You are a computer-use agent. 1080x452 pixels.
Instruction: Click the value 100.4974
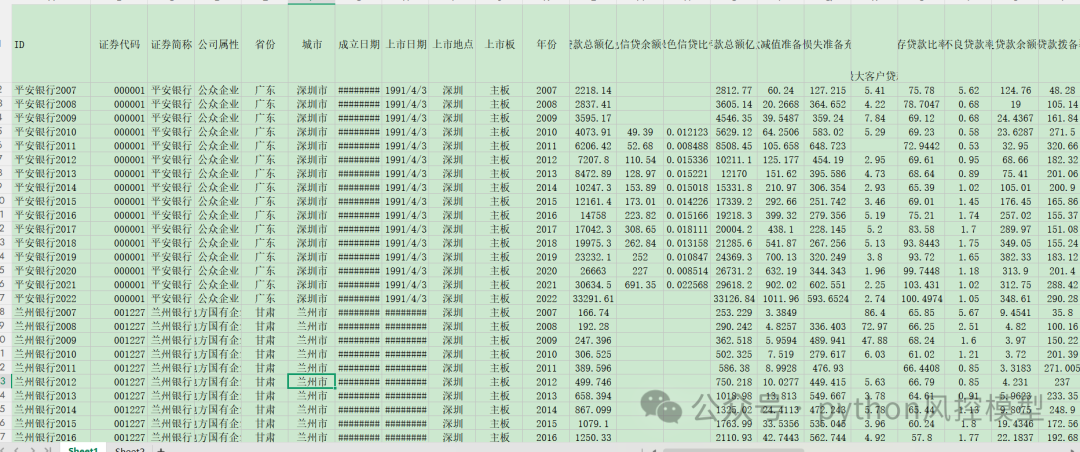pos(922,298)
